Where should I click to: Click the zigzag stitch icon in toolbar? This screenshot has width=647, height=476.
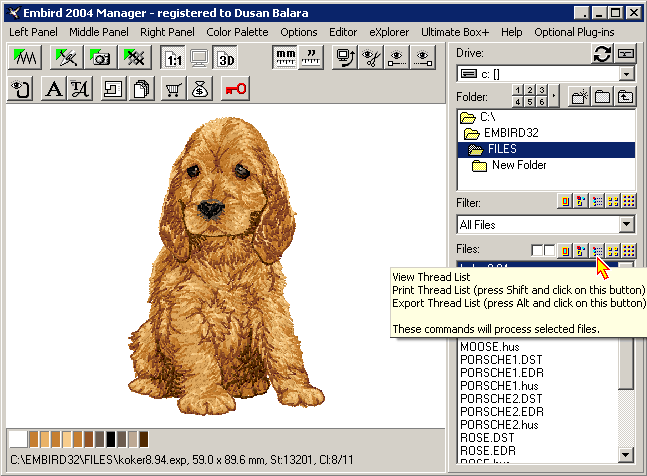click(x=25, y=58)
